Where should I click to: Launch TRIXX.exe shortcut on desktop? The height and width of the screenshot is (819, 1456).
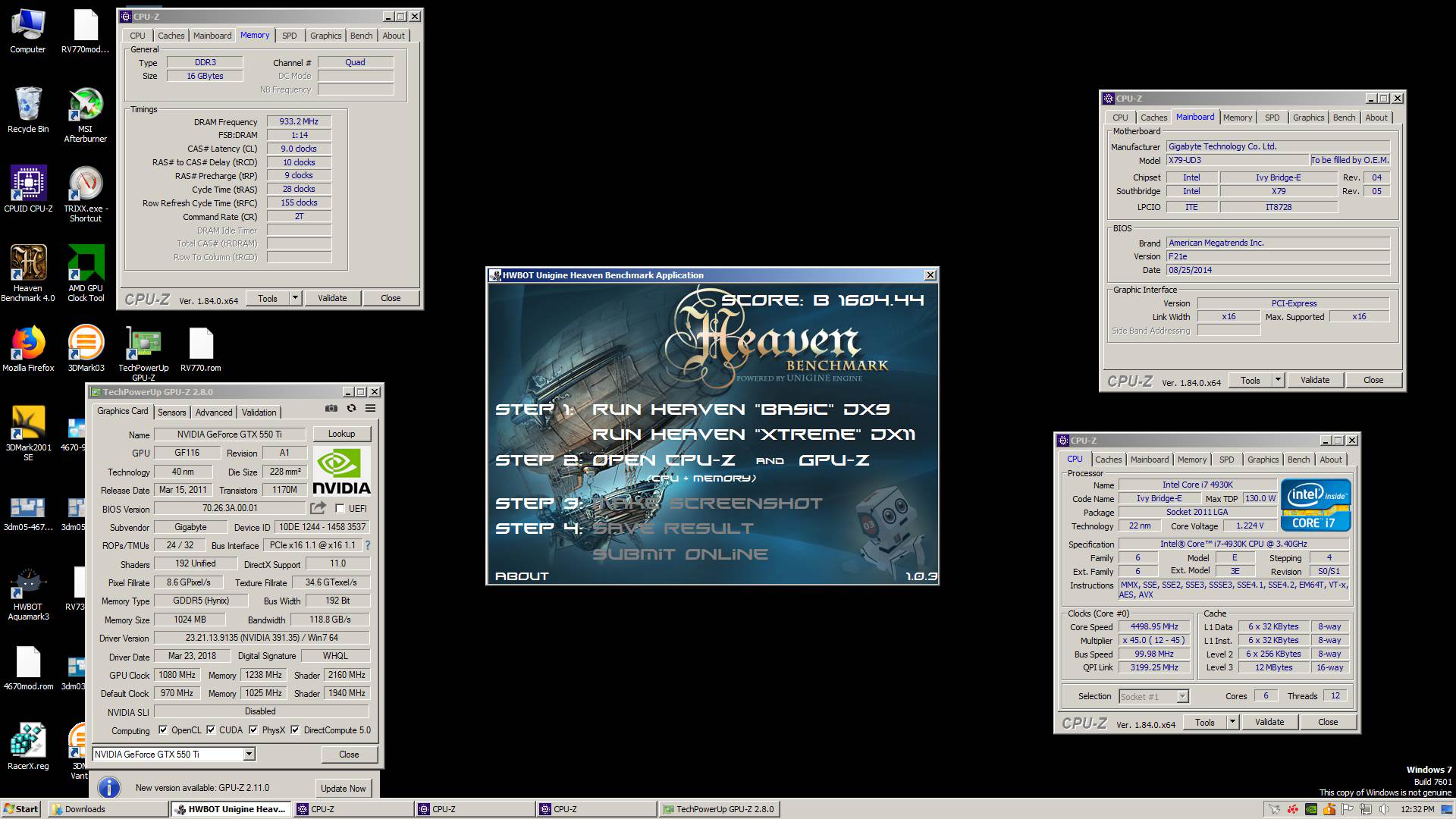tap(86, 195)
